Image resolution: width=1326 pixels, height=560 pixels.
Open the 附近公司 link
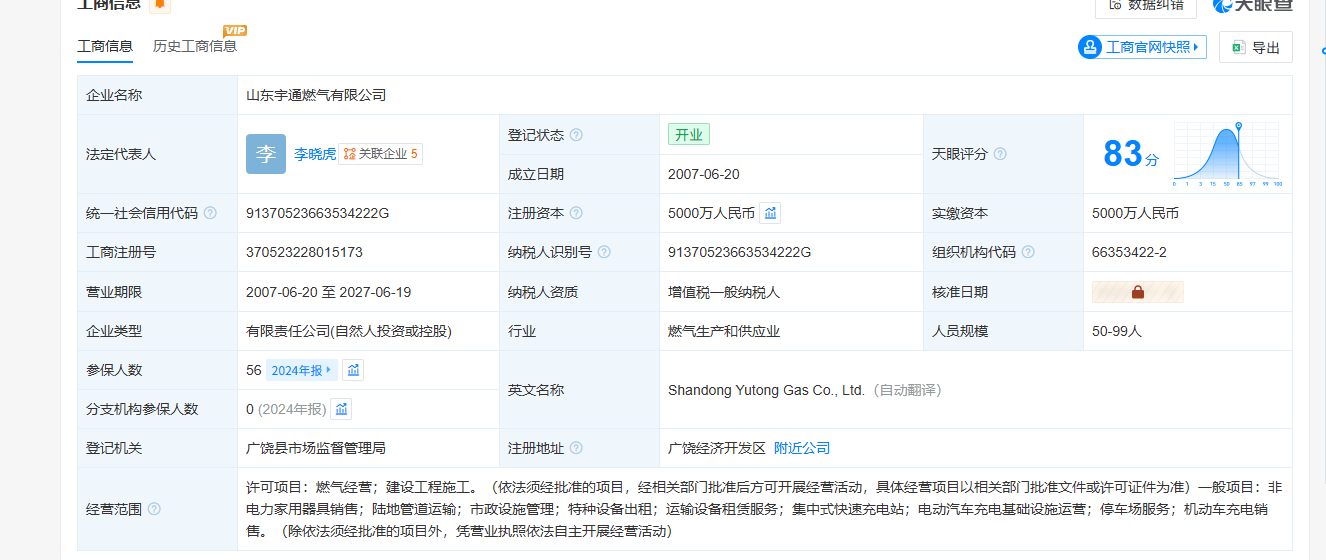[802, 448]
